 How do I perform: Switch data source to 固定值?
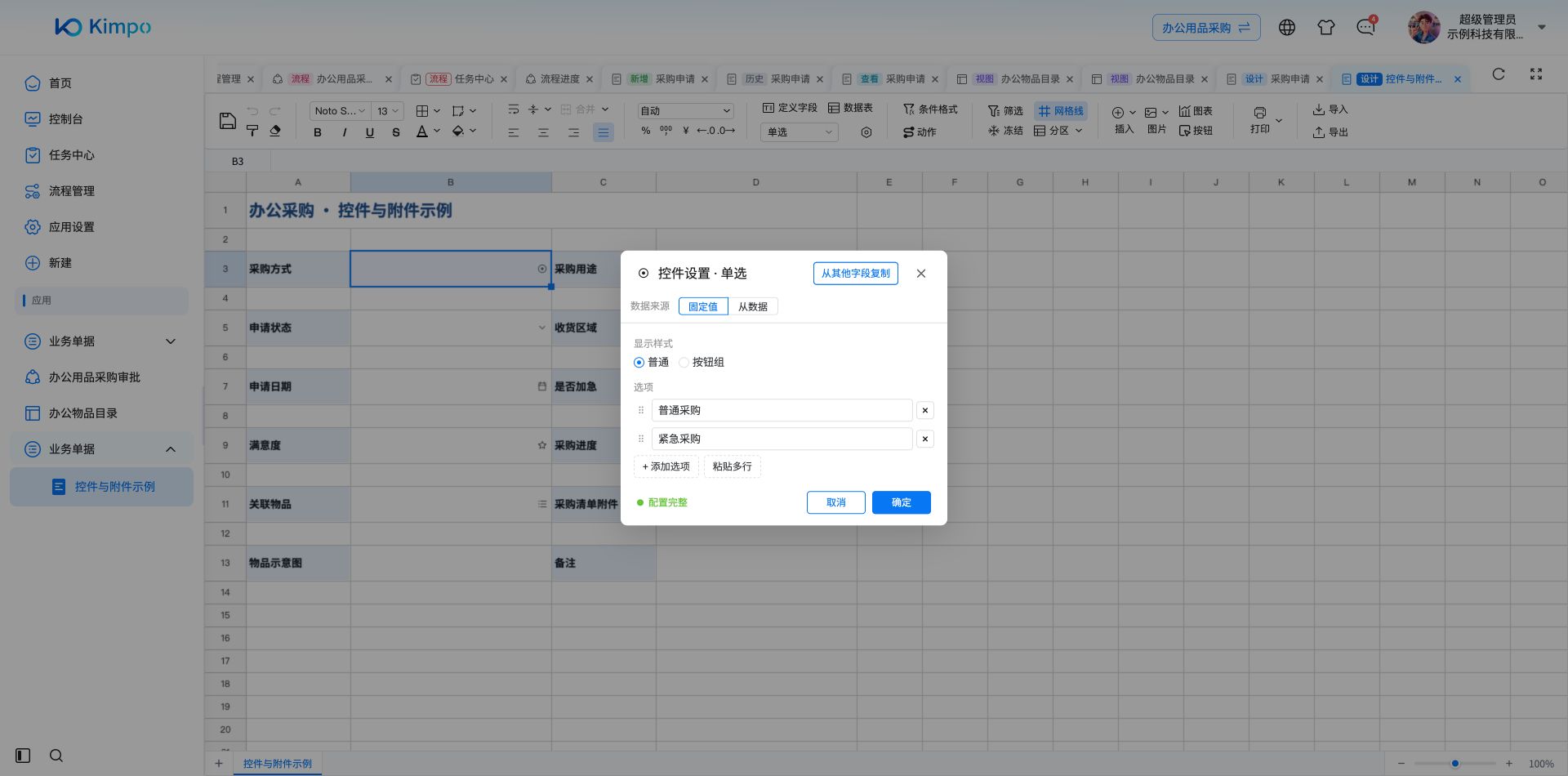703,306
